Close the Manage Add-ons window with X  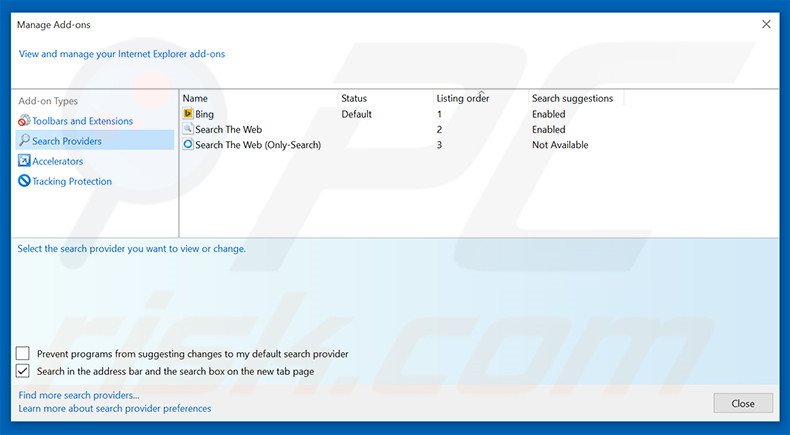click(766, 24)
